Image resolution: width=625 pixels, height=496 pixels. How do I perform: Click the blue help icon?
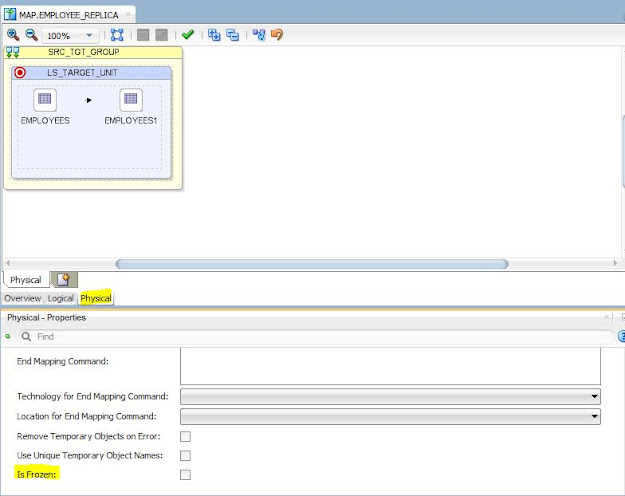(x=621, y=337)
